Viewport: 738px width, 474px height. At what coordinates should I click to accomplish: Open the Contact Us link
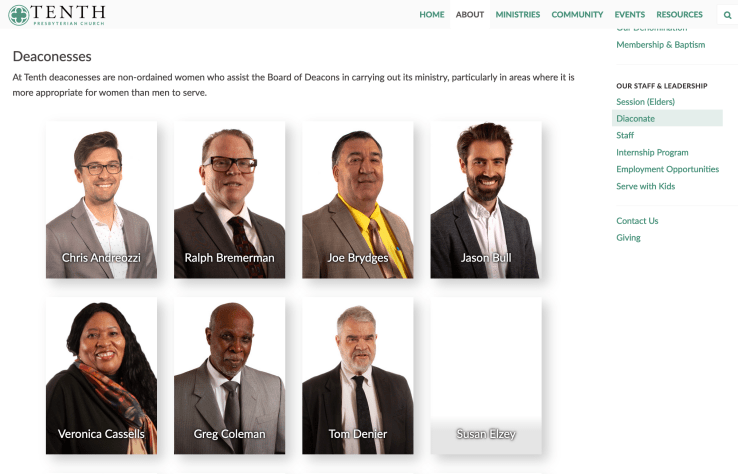pyautogui.click(x=637, y=221)
